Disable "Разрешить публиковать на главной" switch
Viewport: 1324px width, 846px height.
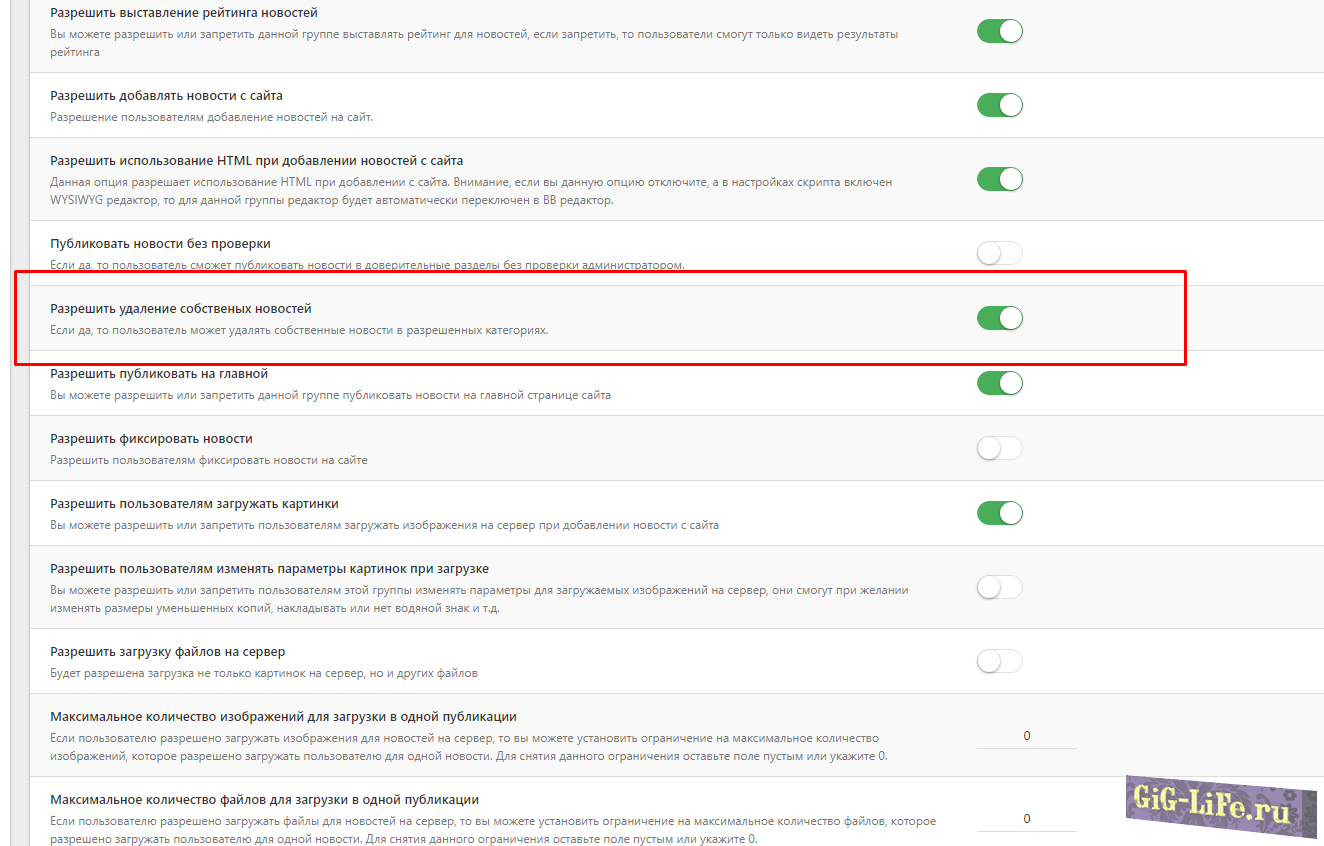tap(999, 383)
